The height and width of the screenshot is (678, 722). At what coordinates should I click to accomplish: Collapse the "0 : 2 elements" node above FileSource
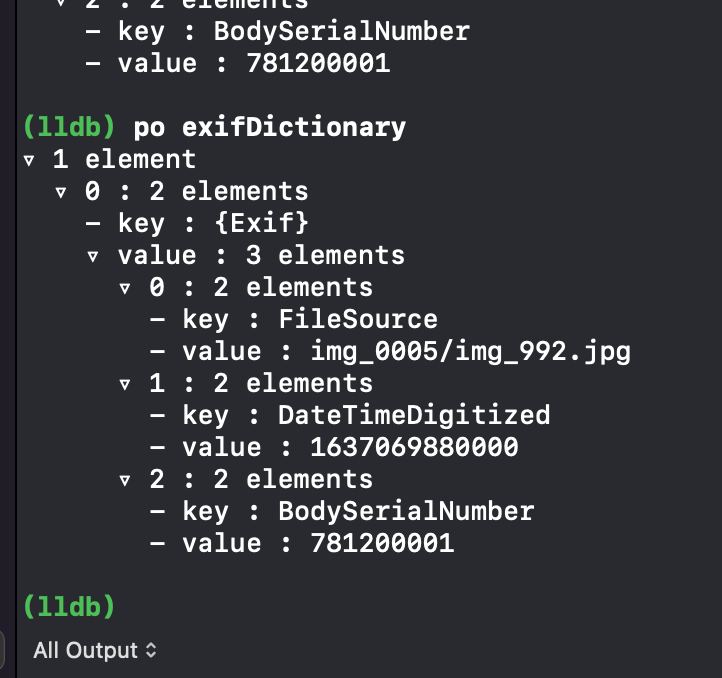tap(125, 289)
